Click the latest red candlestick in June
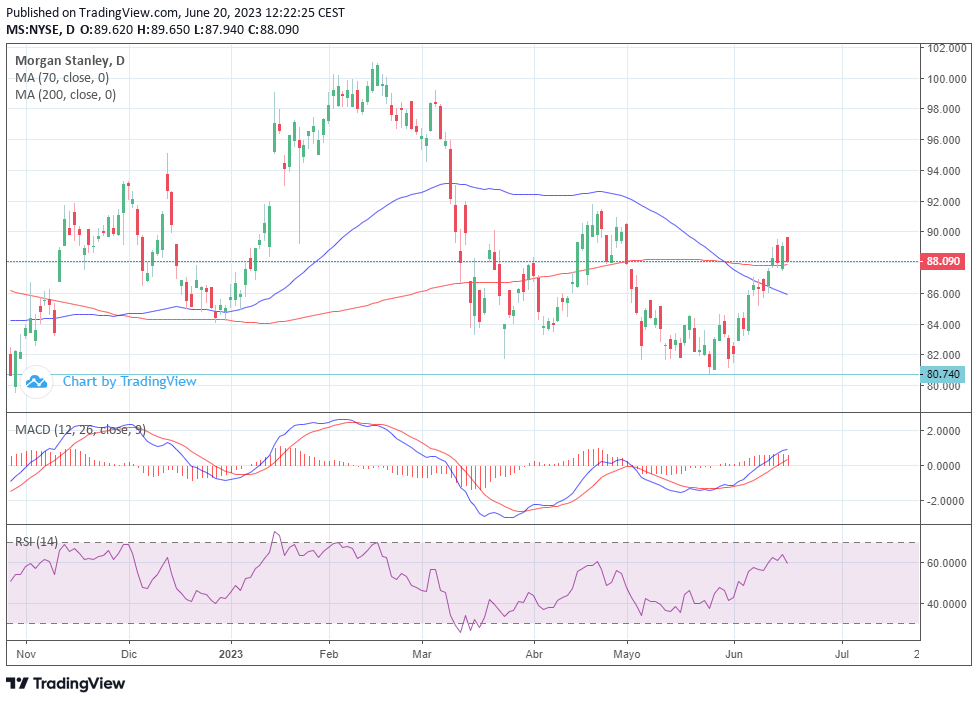This screenshot has height=702, width=978. pyautogui.click(x=788, y=250)
